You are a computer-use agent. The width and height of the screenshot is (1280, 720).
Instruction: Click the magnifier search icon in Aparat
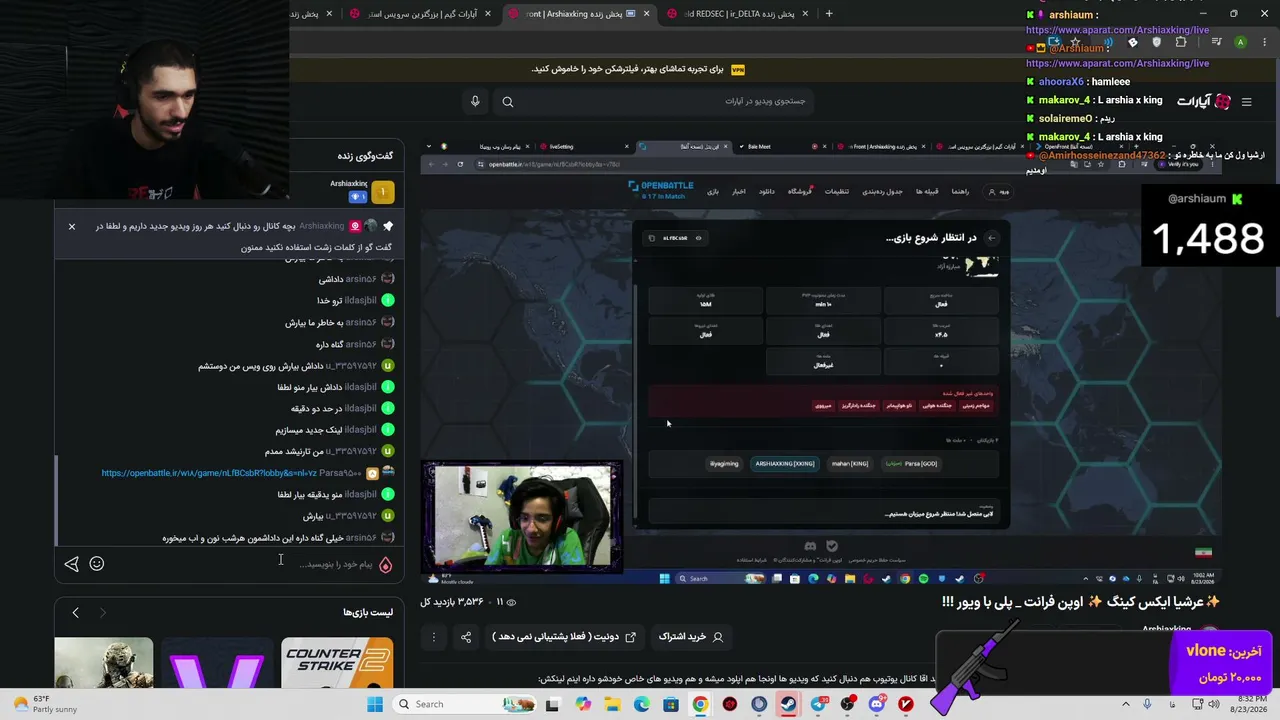508,101
